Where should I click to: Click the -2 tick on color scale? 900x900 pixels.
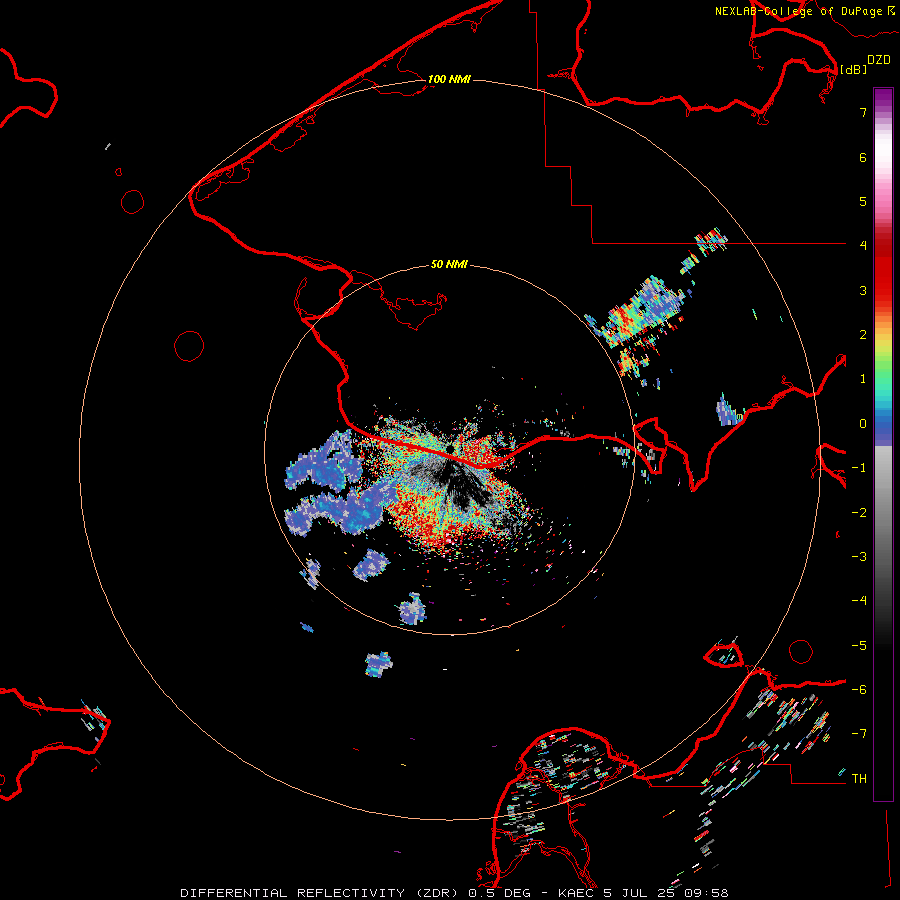pyautogui.click(x=859, y=513)
